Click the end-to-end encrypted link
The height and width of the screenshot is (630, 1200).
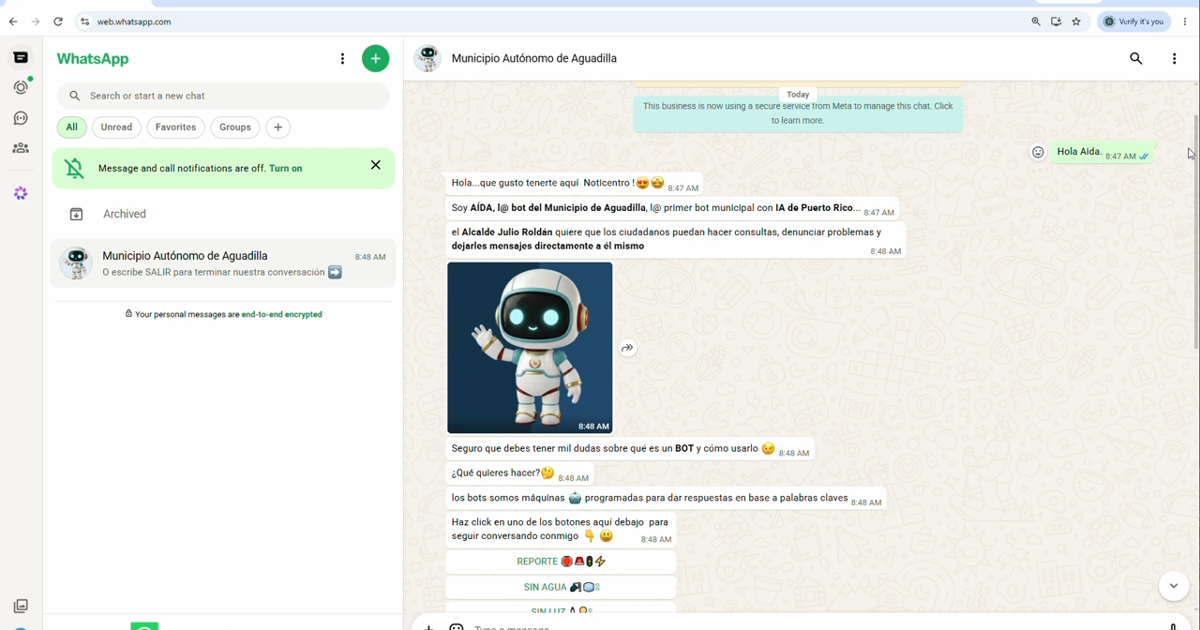point(281,314)
